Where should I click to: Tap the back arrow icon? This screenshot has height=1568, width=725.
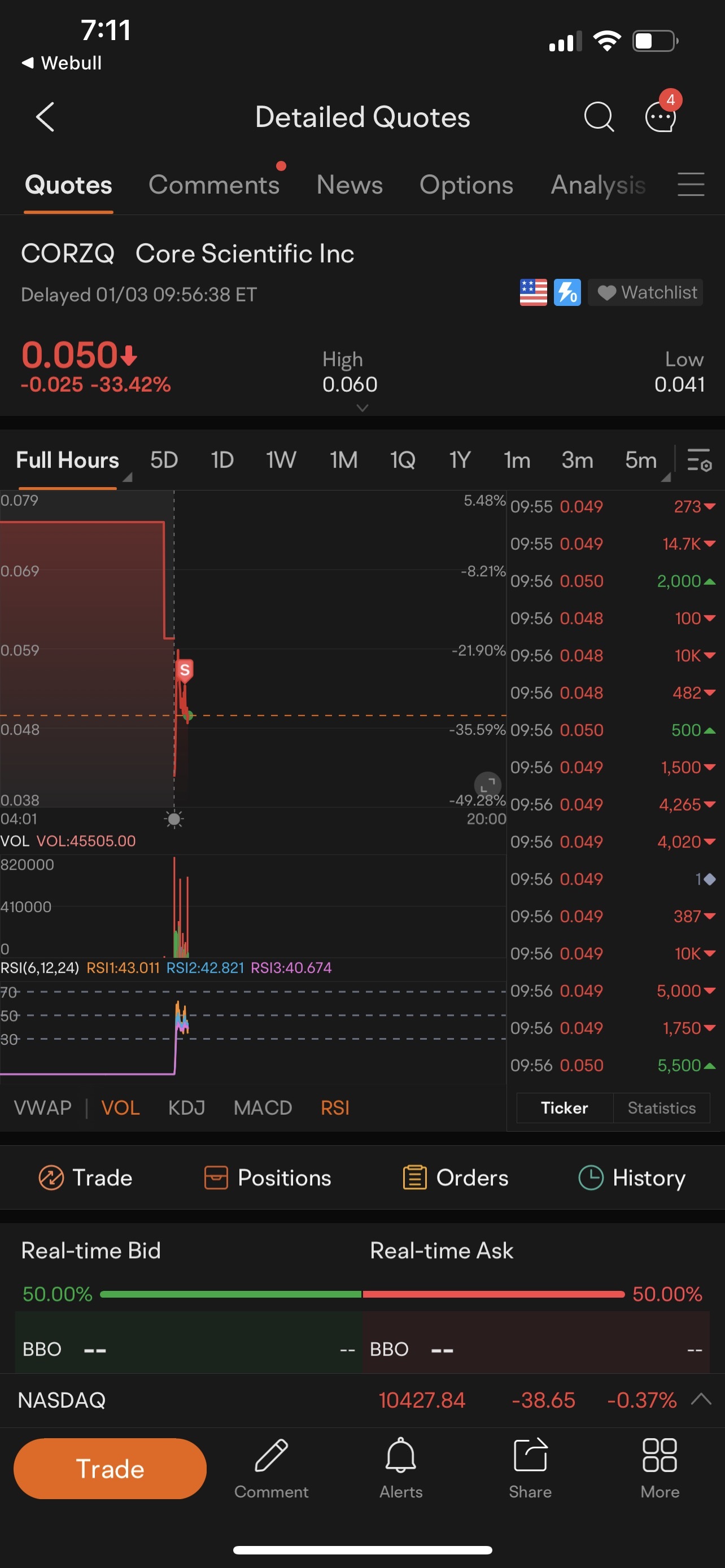tap(45, 117)
